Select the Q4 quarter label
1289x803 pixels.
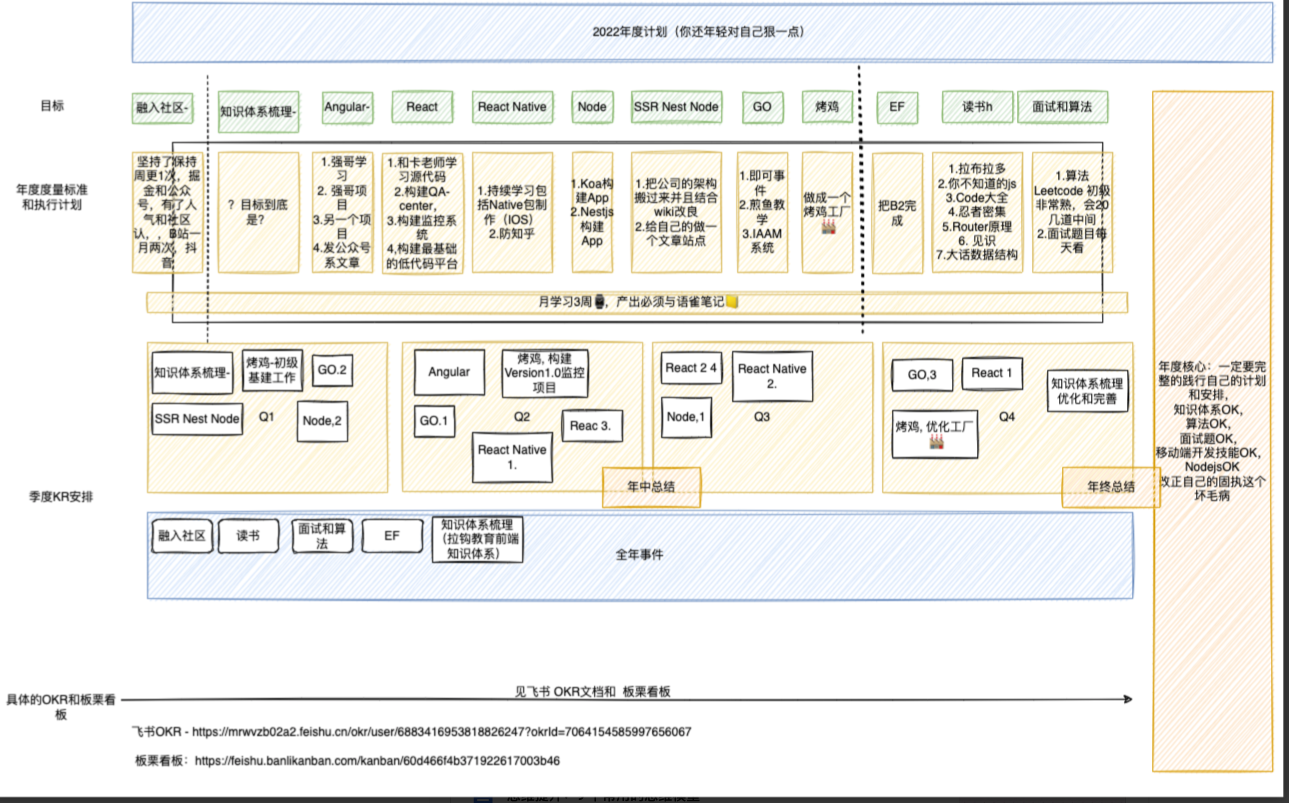coord(1006,417)
